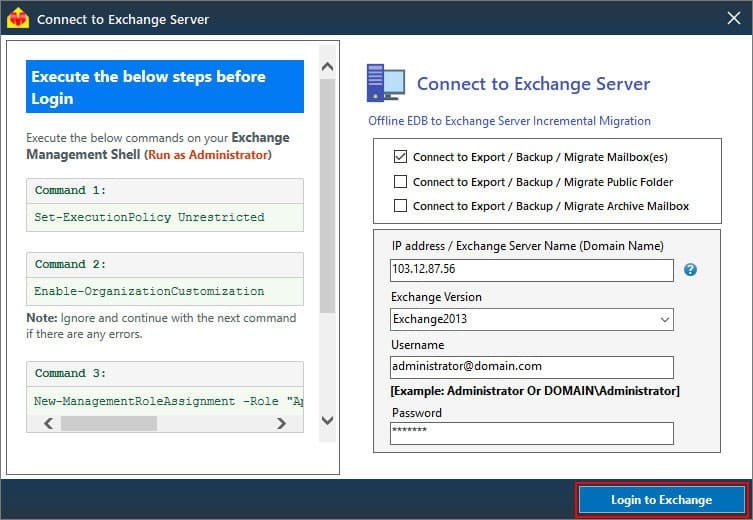The width and height of the screenshot is (753, 520).
Task: Click the Exchange Version label
Action: coord(436,297)
